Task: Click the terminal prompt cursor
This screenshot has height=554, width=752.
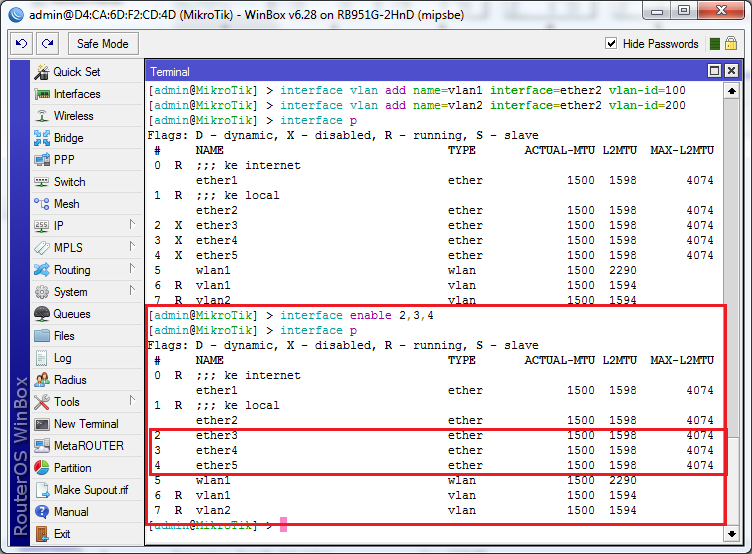Action: [283, 524]
